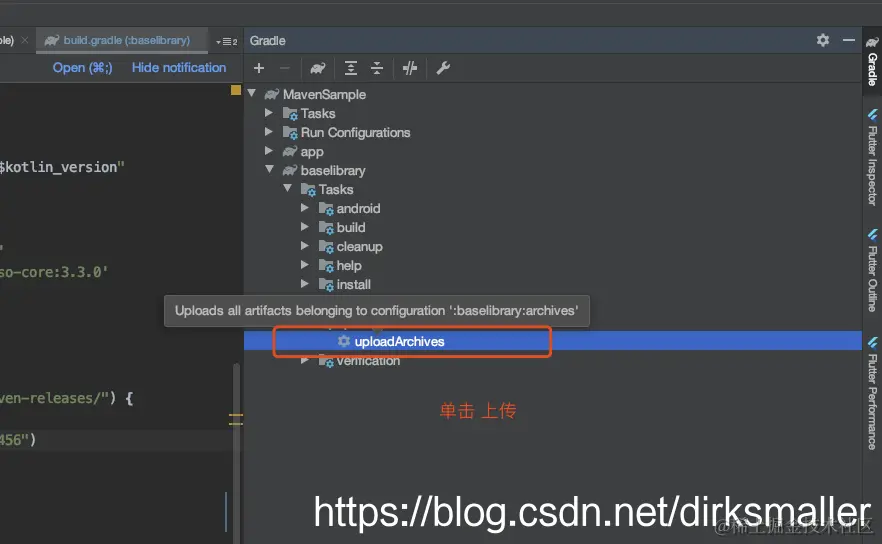The height and width of the screenshot is (544, 882).
Task: Click Hide notification link
Action: (x=179, y=68)
